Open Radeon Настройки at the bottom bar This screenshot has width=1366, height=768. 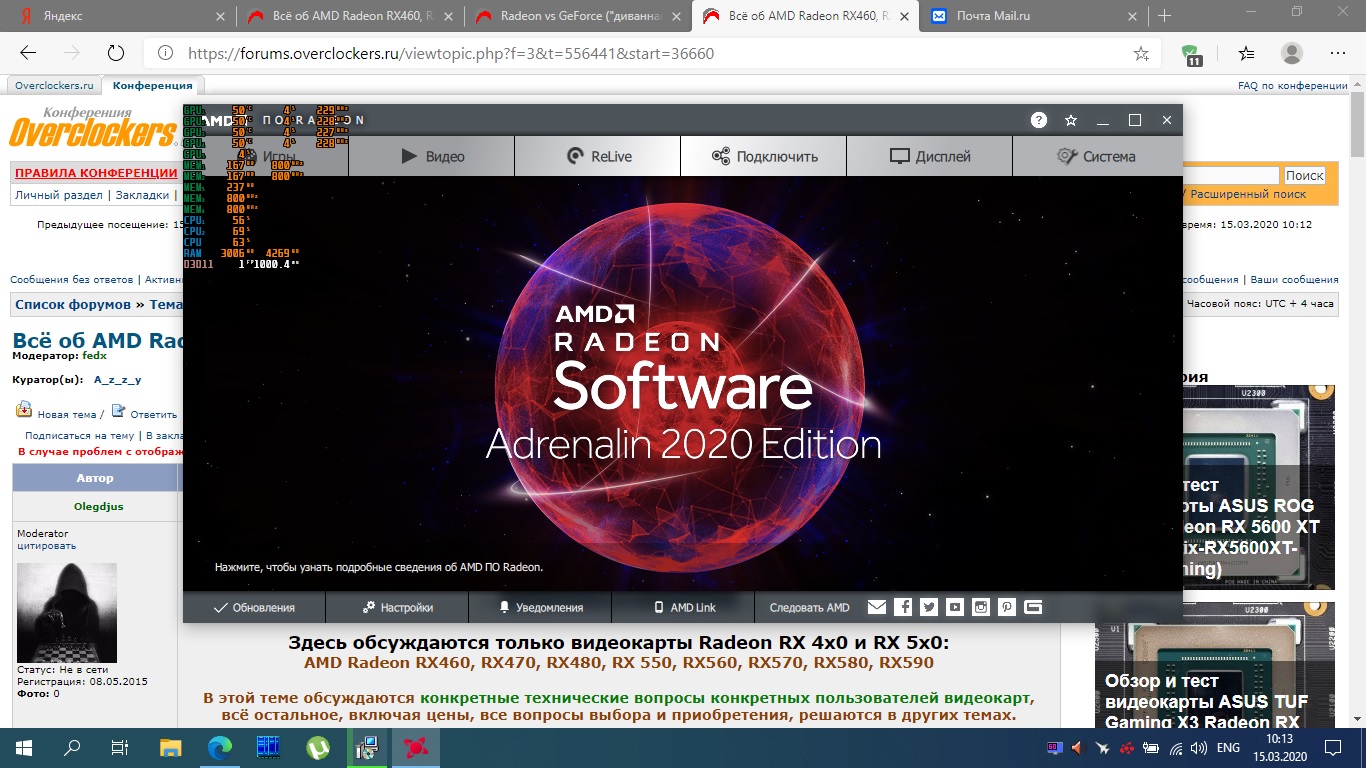coord(398,607)
